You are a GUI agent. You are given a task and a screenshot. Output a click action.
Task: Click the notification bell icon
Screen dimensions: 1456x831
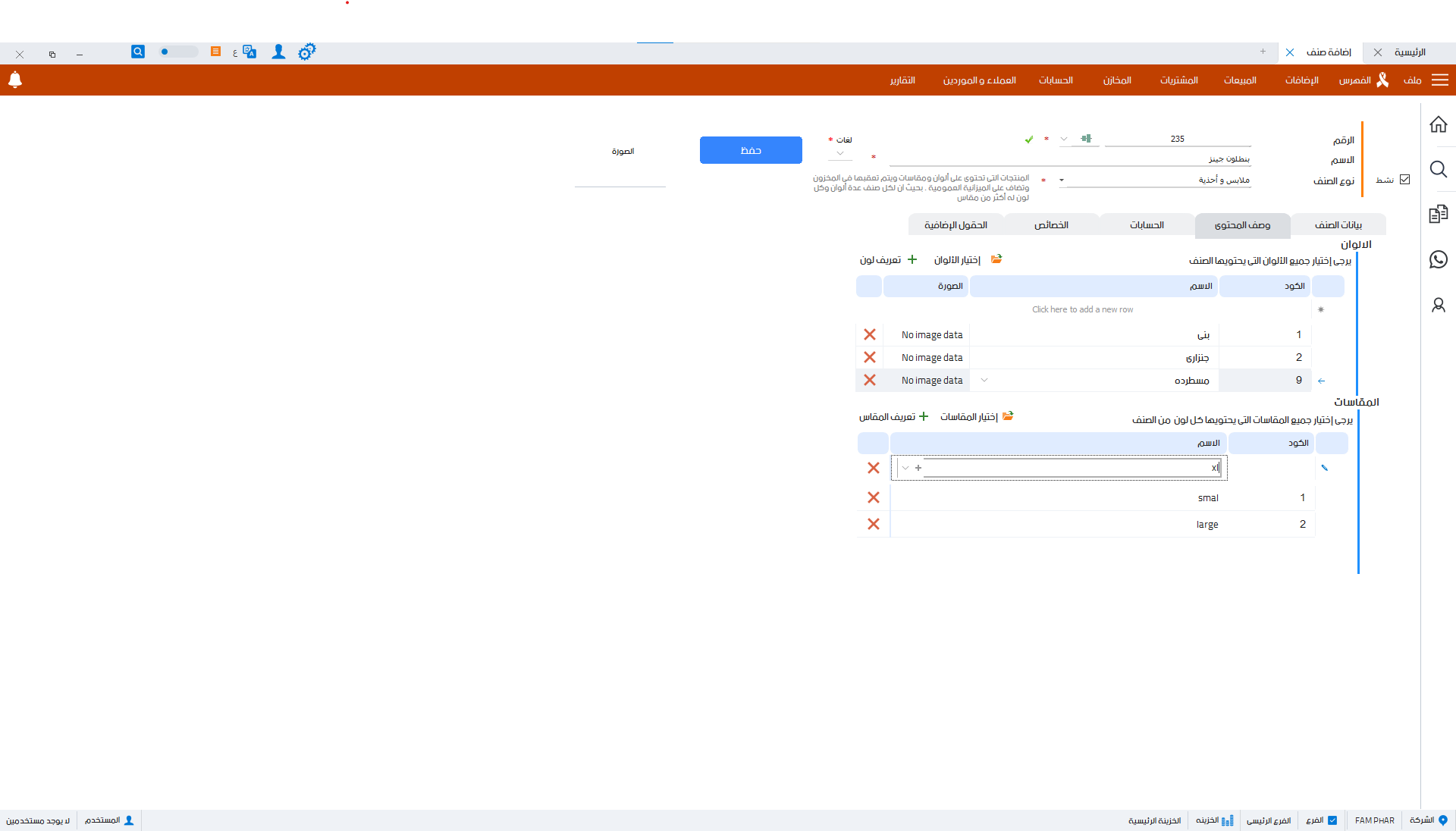click(x=15, y=80)
